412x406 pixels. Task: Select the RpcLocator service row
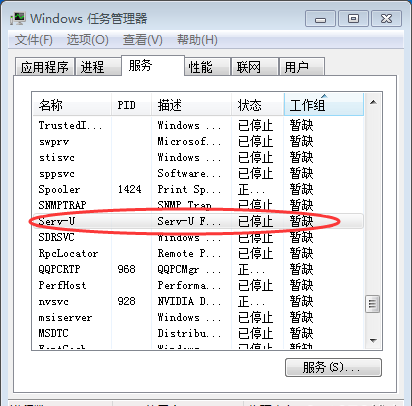(x=198, y=253)
